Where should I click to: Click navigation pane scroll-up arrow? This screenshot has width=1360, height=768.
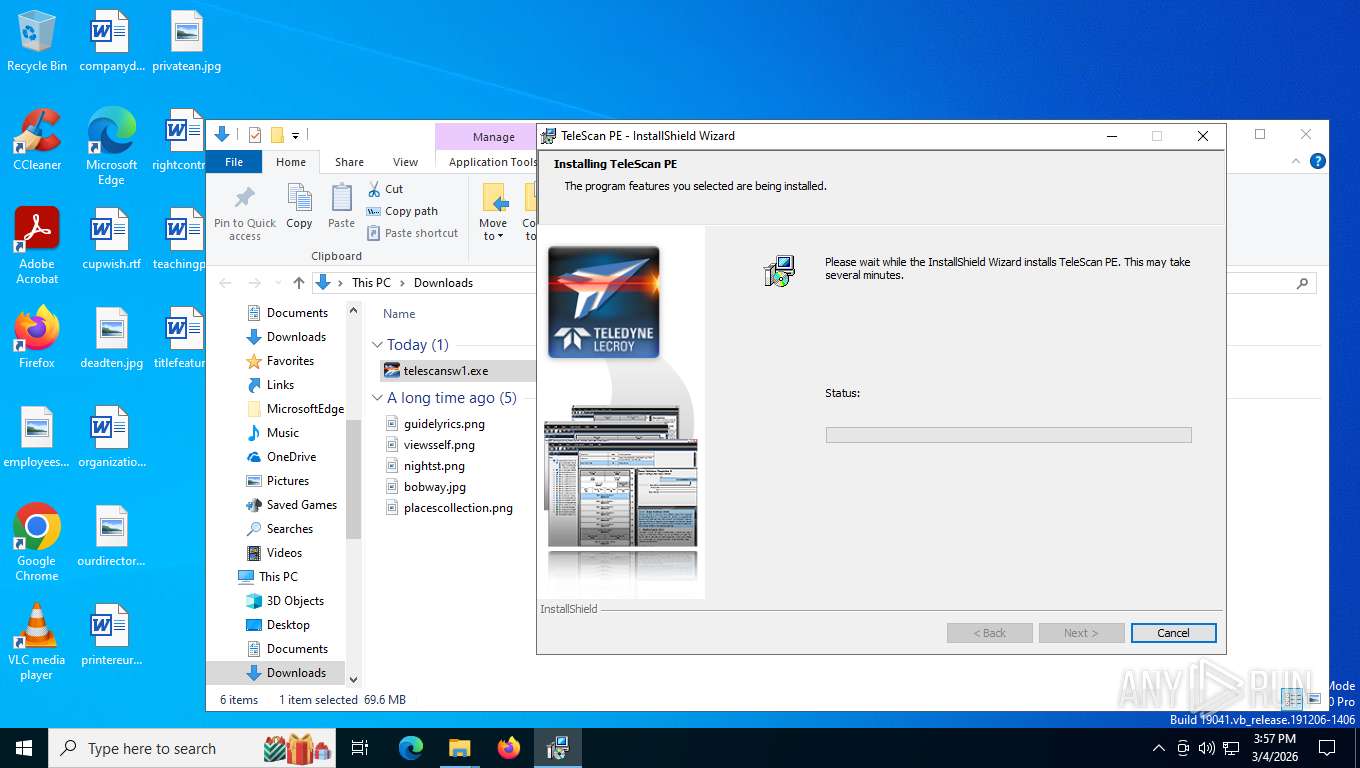353,311
